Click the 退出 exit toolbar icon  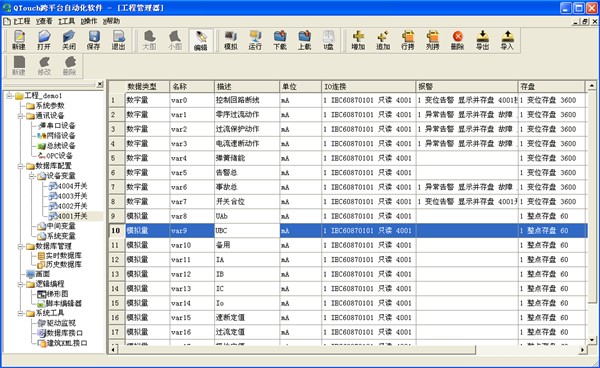tap(119, 40)
